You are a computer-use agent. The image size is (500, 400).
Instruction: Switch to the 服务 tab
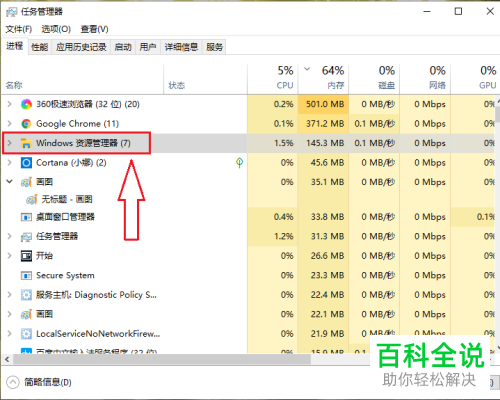(x=214, y=47)
